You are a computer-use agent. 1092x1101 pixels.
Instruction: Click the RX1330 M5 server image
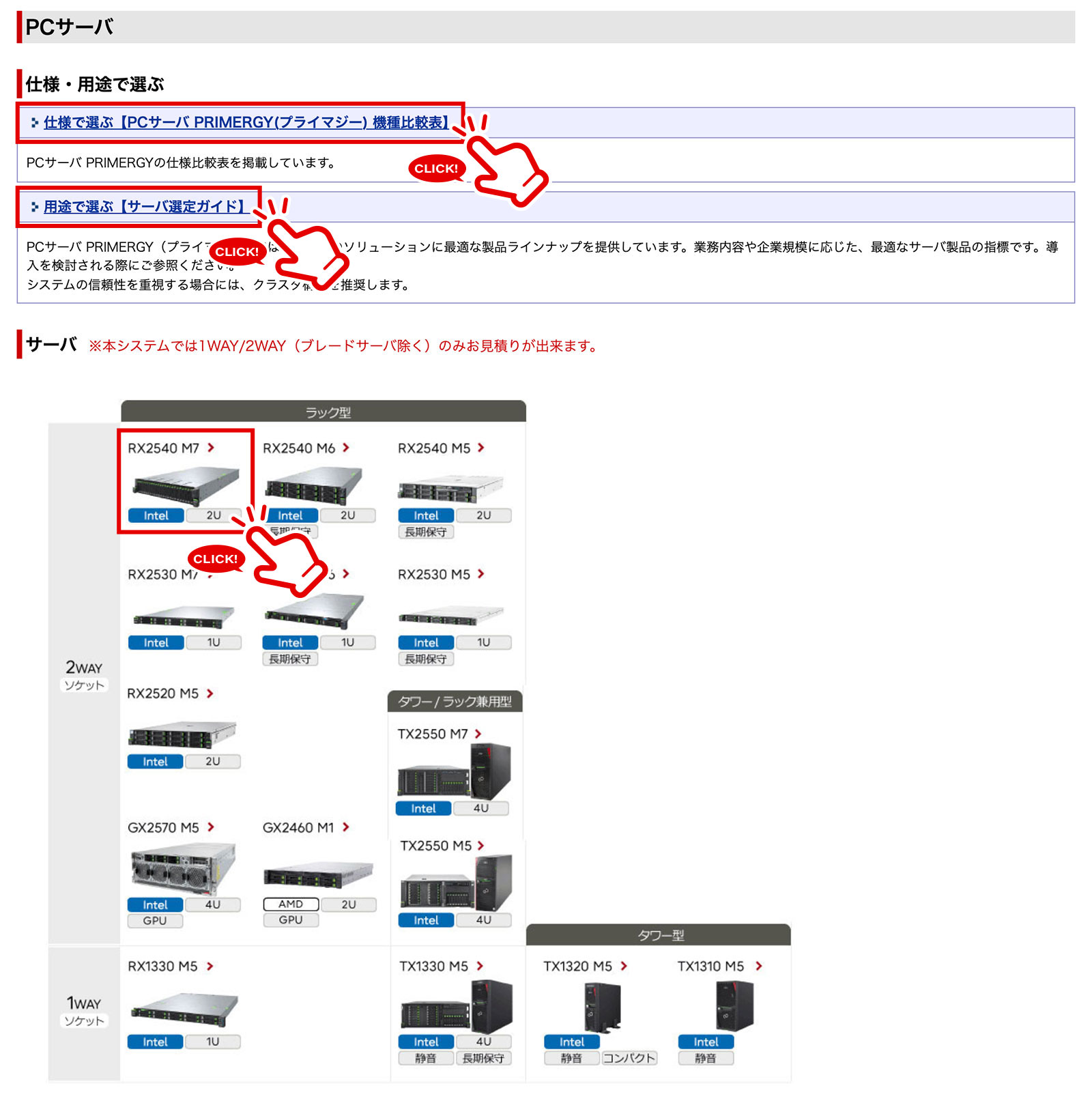184,1010
